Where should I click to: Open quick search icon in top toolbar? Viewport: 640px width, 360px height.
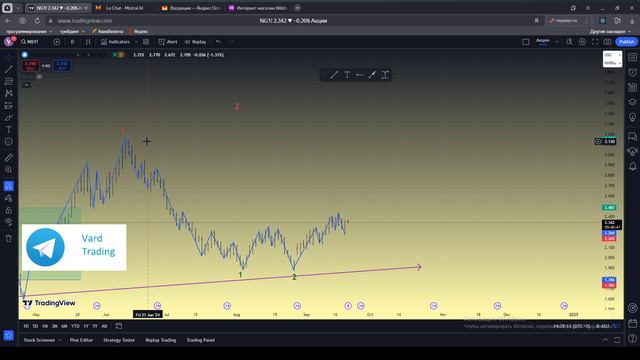click(x=569, y=42)
